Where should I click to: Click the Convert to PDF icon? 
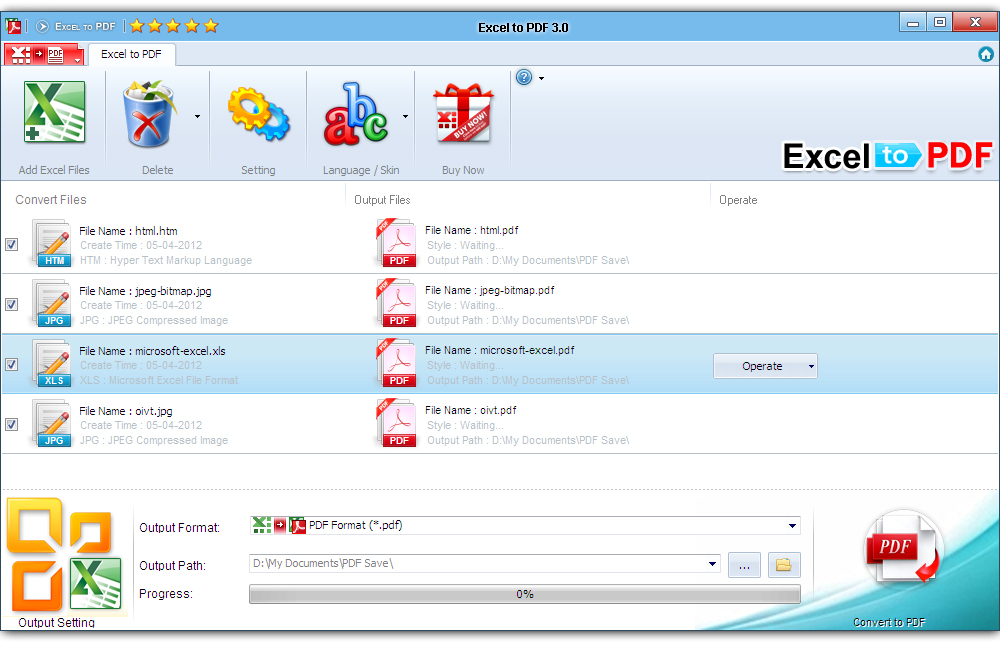(x=902, y=547)
